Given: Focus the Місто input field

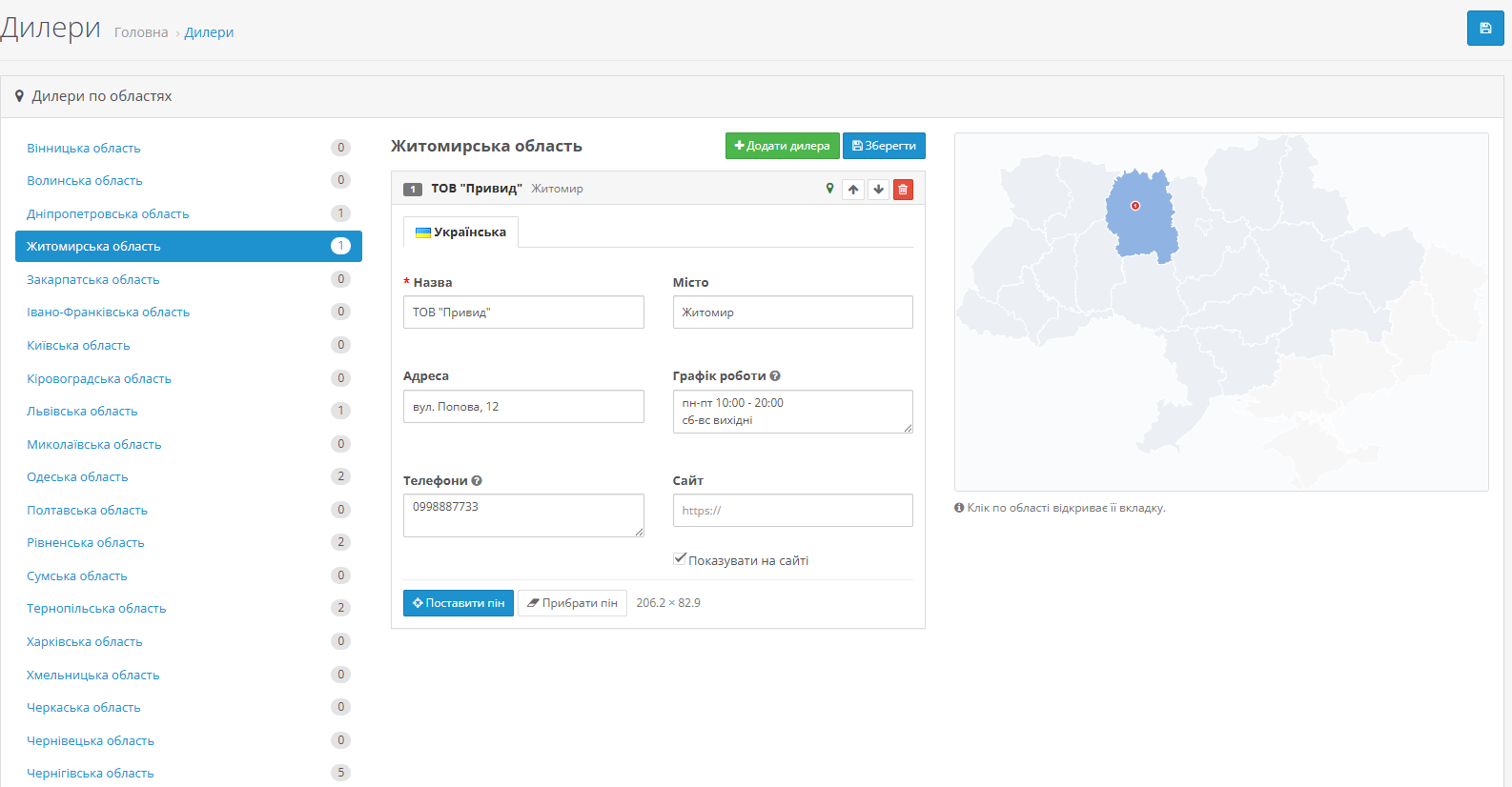Looking at the screenshot, I should (793, 313).
